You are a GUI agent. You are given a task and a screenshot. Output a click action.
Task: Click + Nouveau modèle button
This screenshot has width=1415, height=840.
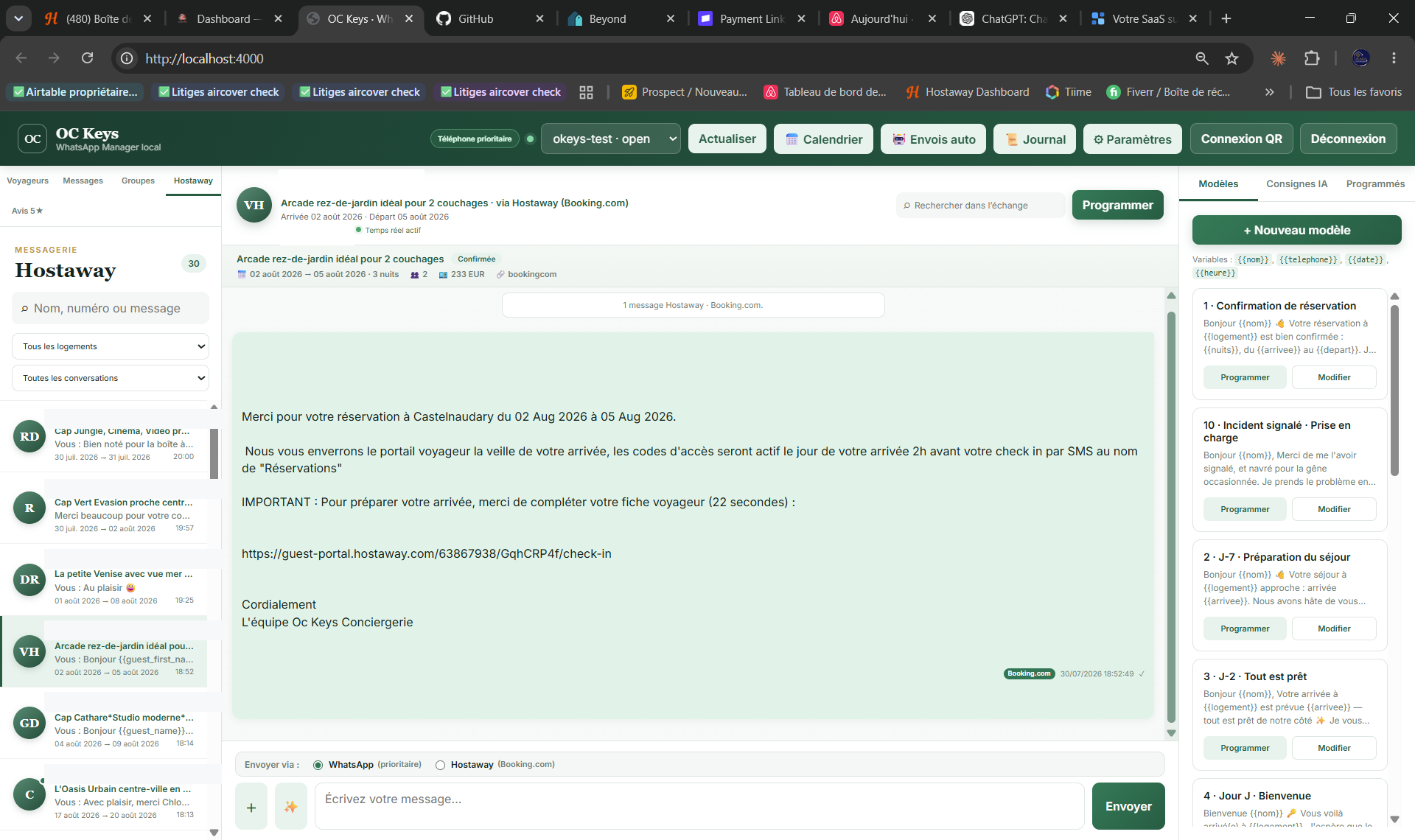point(1296,230)
